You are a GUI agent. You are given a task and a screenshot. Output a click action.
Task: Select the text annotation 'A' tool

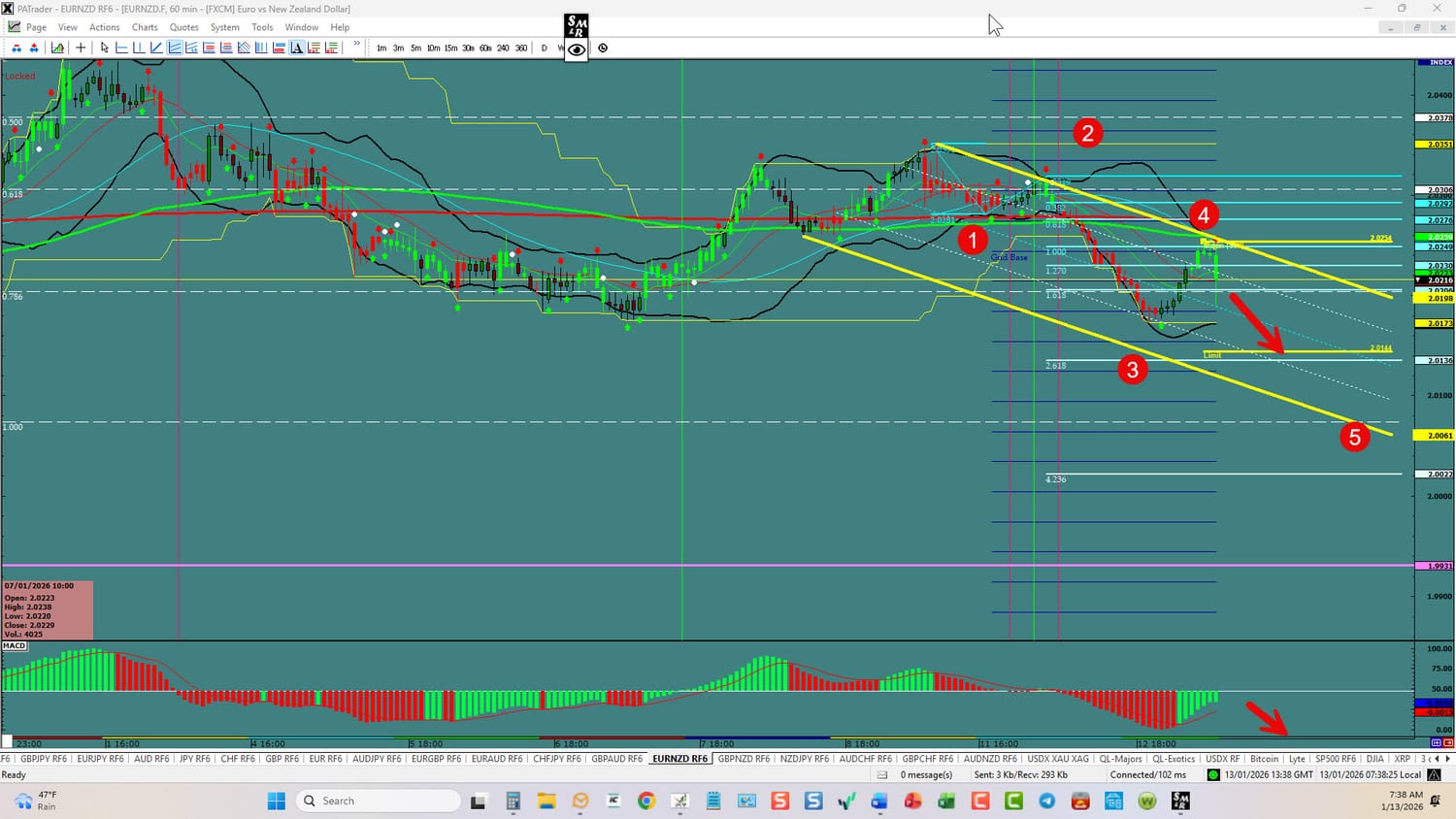[297, 48]
